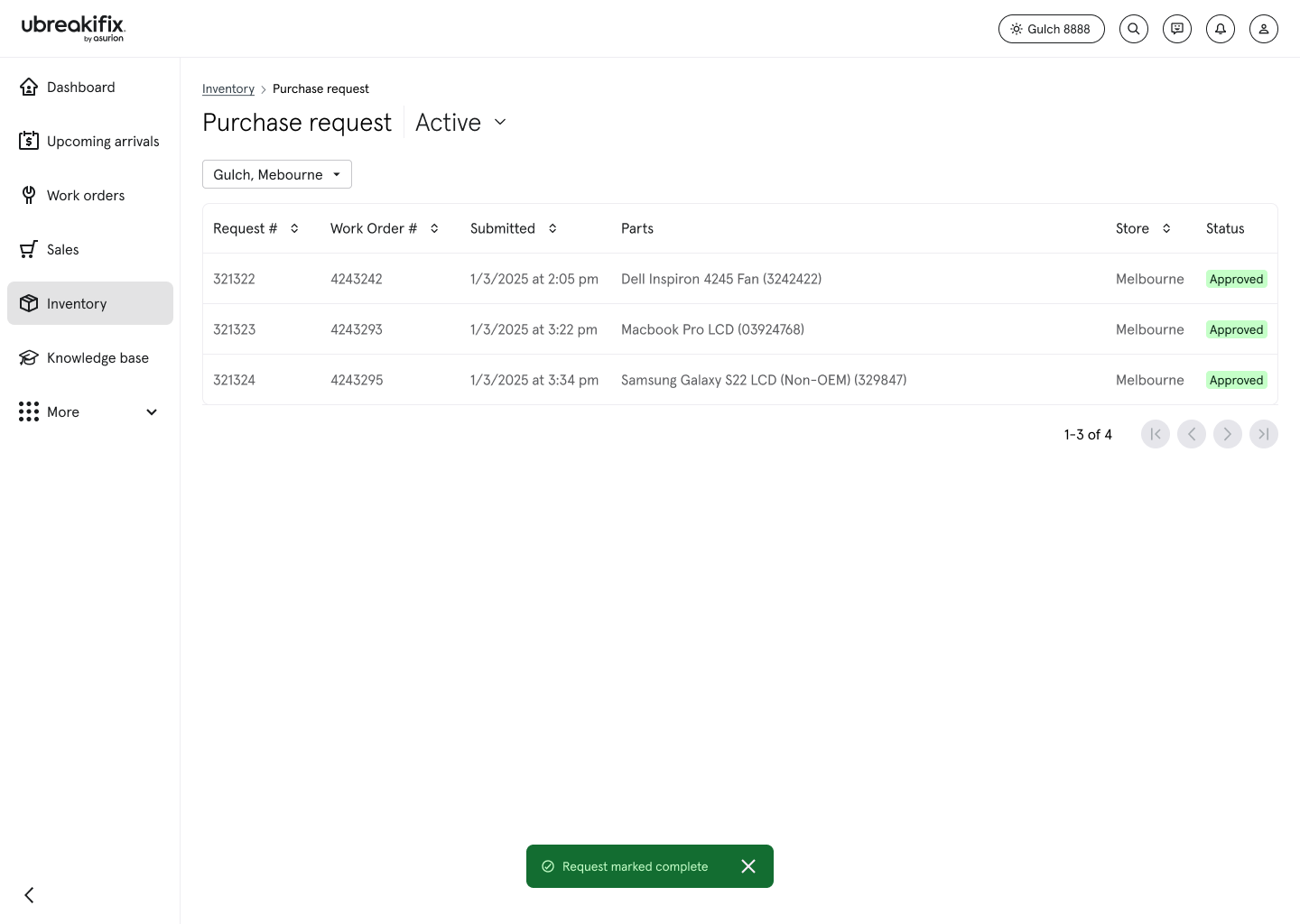Go to previous page of results
1300x924 pixels.
tap(1192, 434)
